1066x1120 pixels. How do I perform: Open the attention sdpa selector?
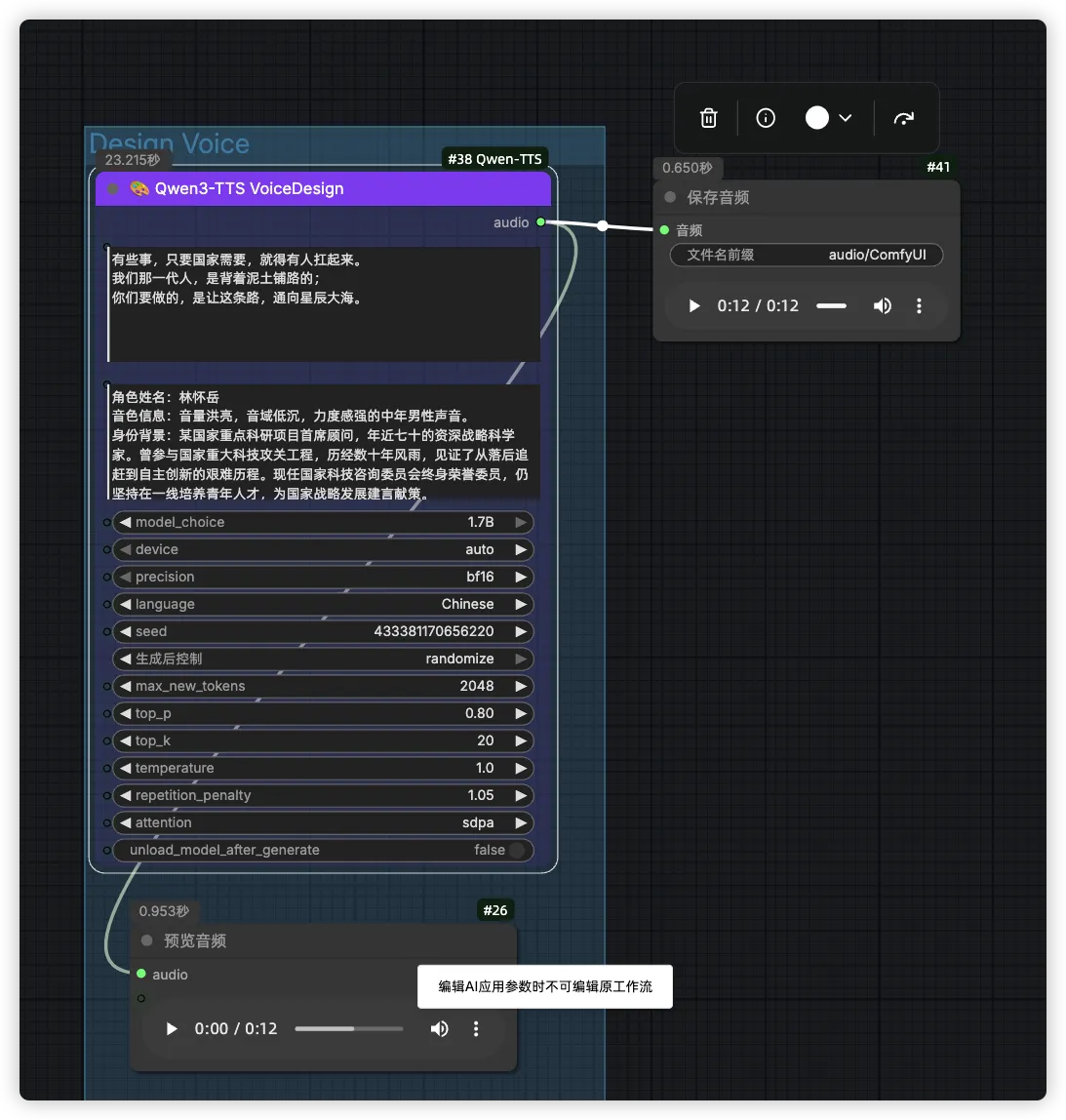[x=323, y=822]
